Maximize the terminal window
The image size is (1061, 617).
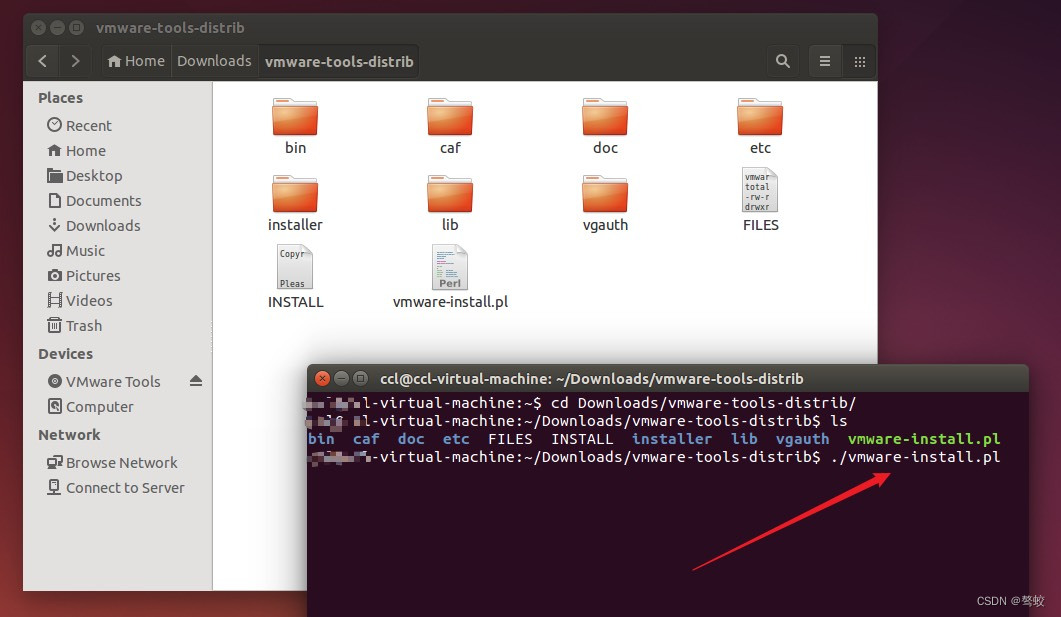pos(361,378)
